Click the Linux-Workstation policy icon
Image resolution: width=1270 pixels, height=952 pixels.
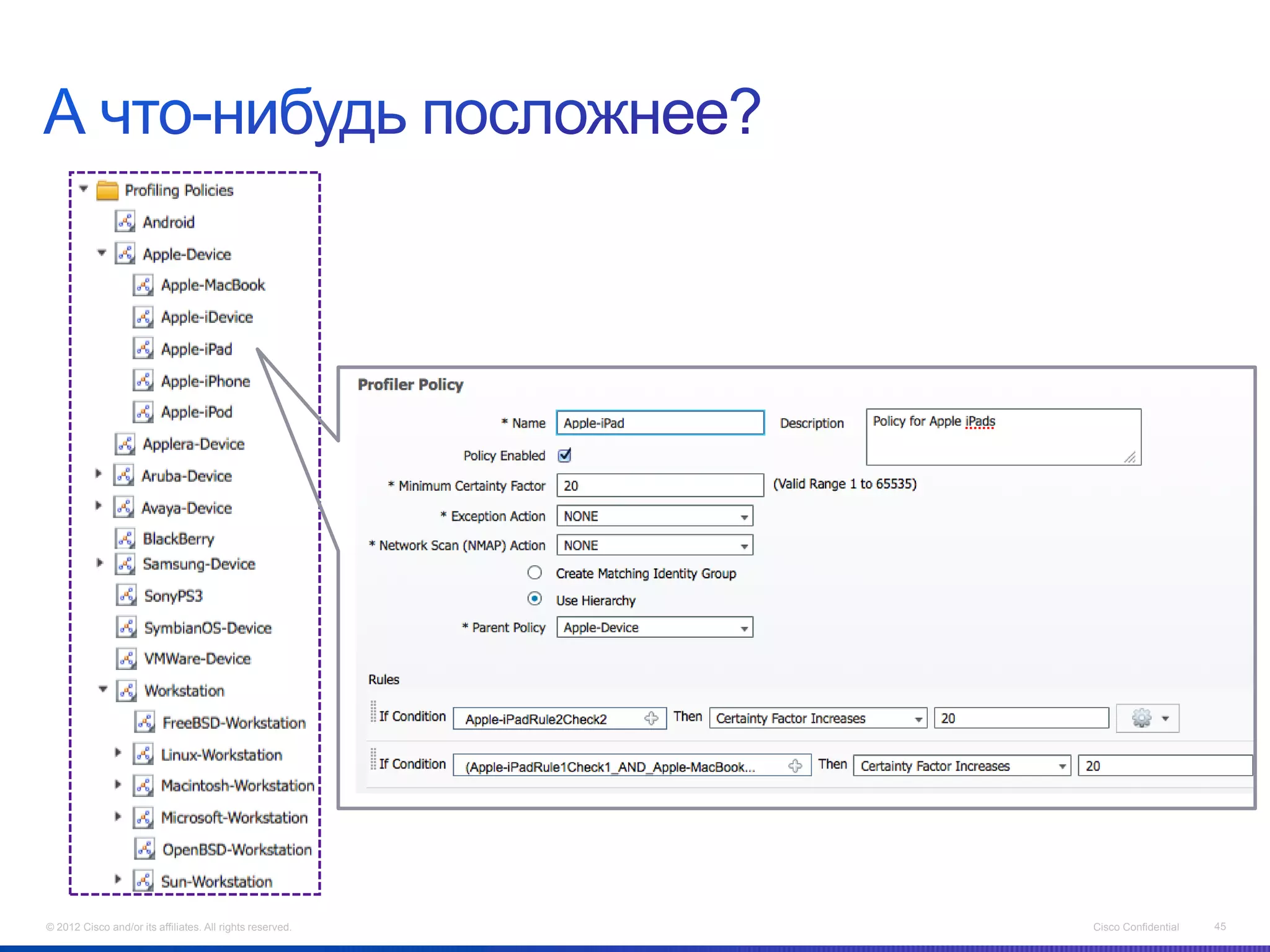(143, 755)
